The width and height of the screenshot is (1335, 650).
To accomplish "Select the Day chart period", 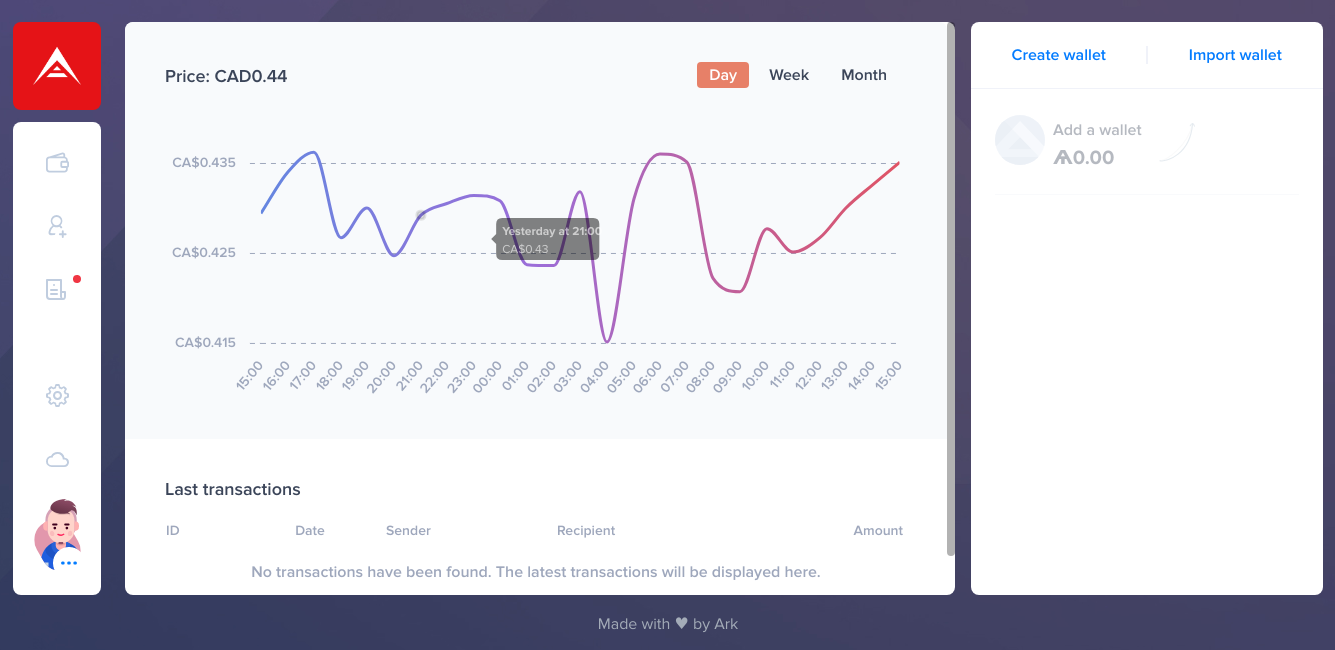I will [x=723, y=75].
